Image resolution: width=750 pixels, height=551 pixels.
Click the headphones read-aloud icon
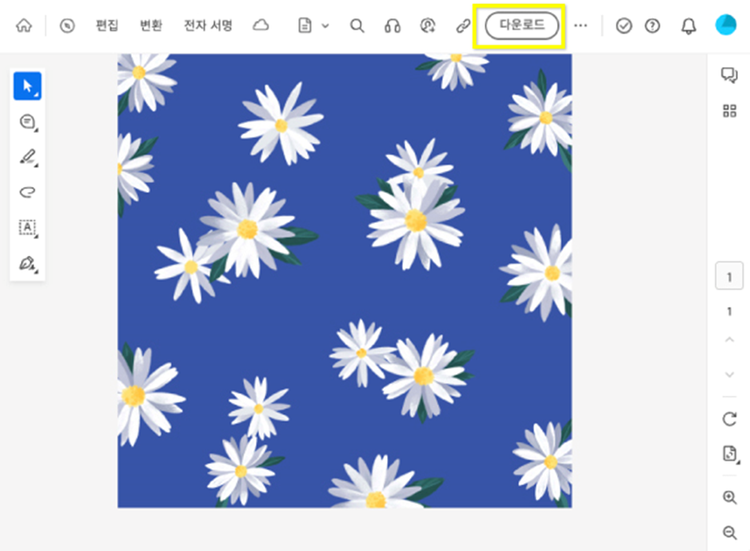tap(392, 25)
